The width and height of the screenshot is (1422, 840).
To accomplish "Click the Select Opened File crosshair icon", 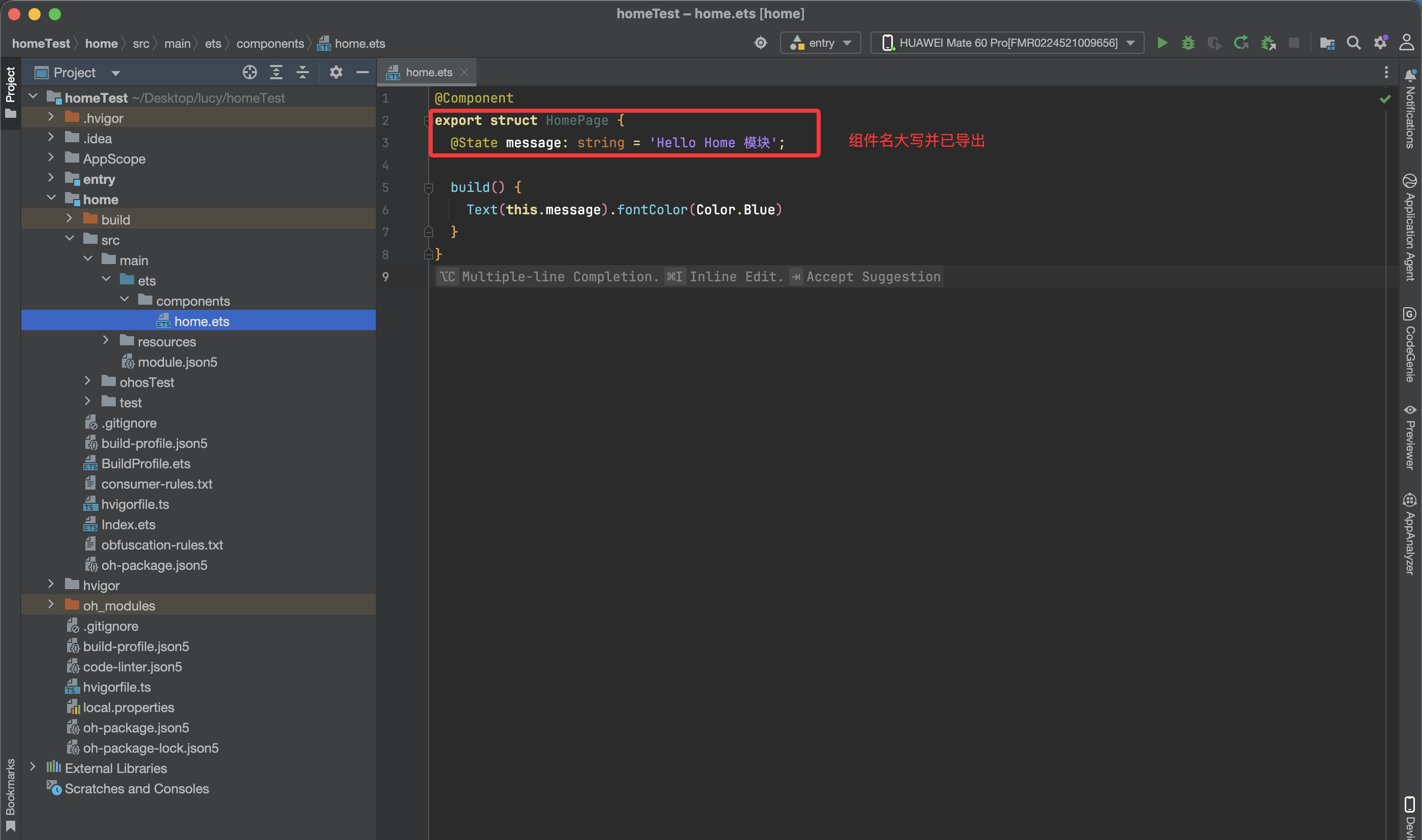I will tap(249, 73).
